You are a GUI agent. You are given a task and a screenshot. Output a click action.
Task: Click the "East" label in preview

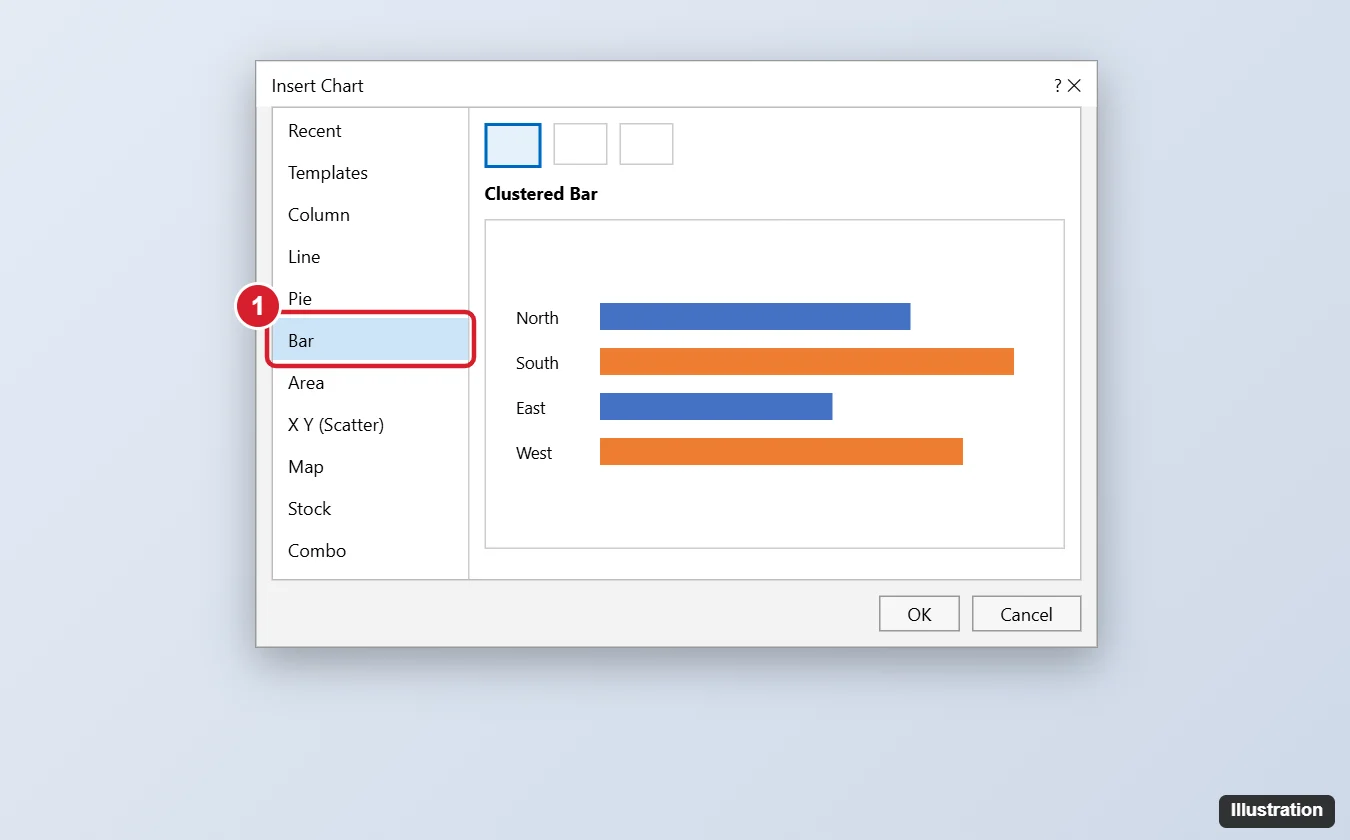(531, 408)
